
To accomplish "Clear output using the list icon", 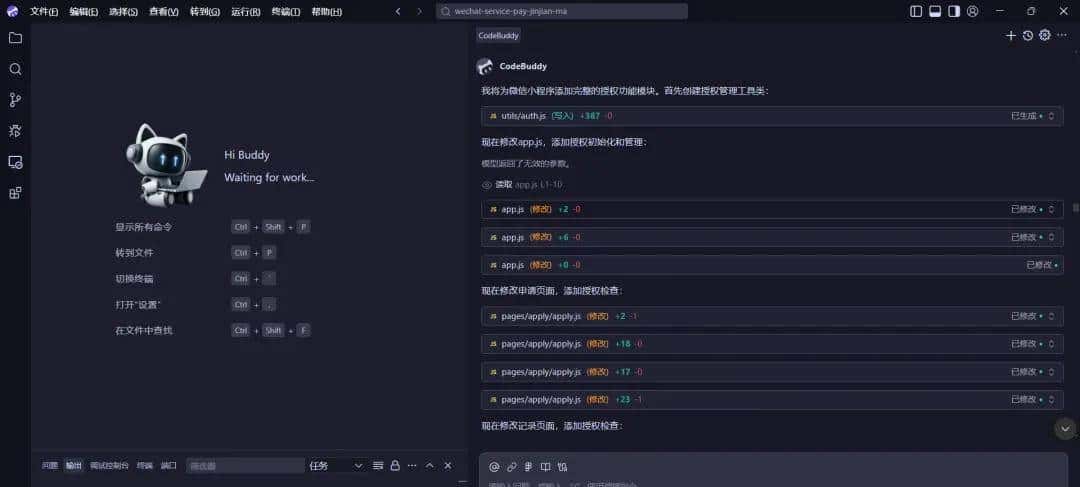I will [x=377, y=466].
